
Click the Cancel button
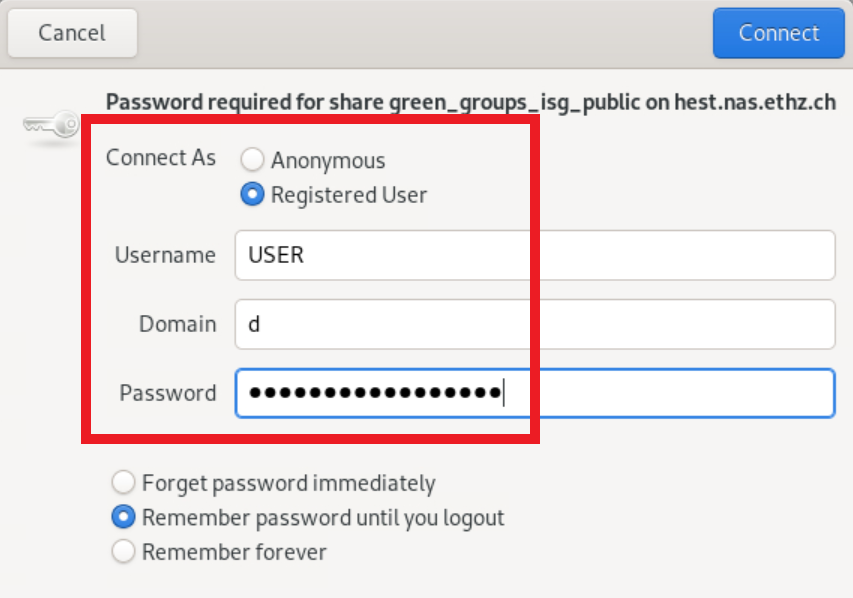click(72, 33)
